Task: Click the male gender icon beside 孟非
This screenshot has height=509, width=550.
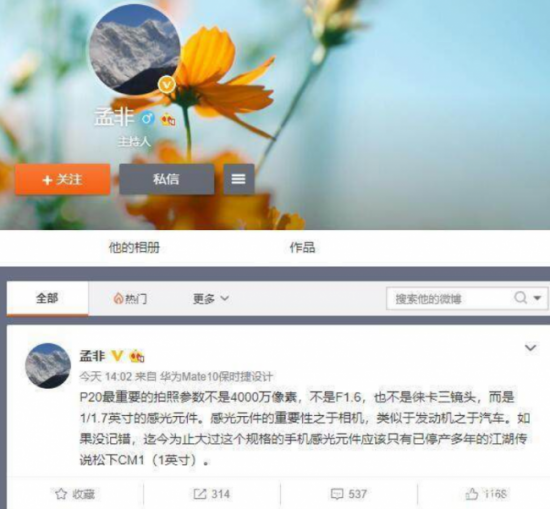Action: point(148,119)
